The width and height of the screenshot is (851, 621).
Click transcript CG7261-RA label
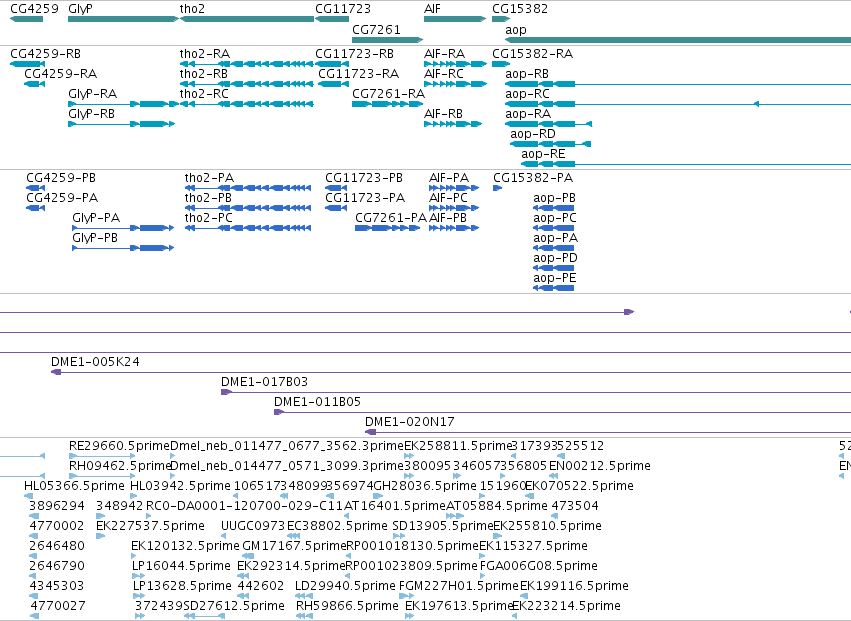[388, 94]
